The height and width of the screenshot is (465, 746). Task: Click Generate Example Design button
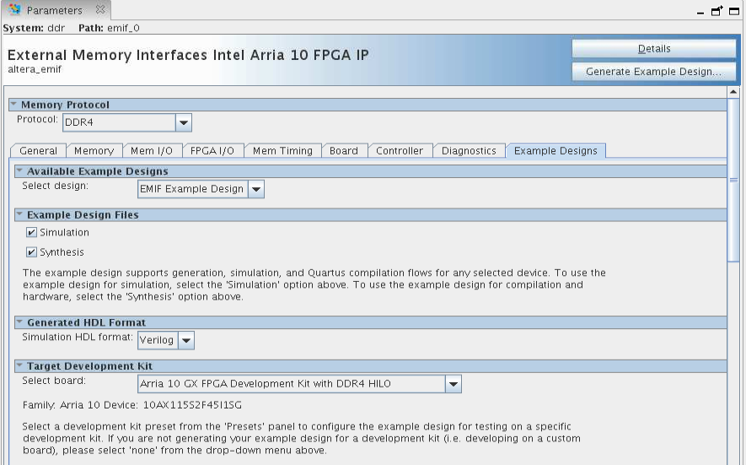coord(654,71)
